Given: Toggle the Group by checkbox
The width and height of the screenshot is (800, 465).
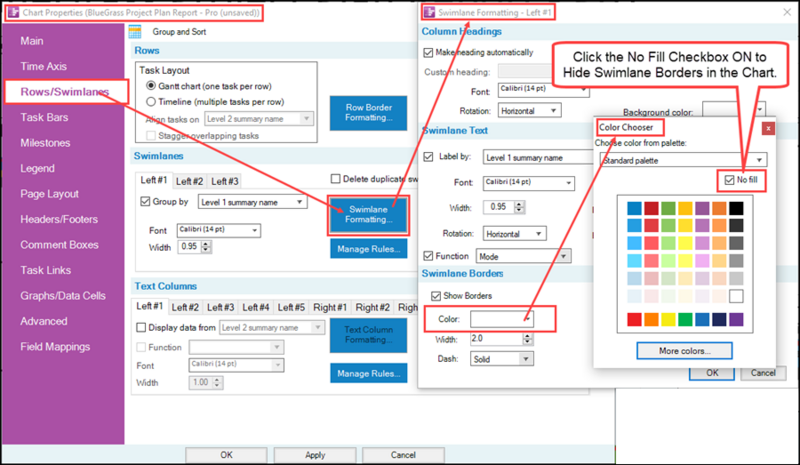Looking at the screenshot, I should coord(145,202).
